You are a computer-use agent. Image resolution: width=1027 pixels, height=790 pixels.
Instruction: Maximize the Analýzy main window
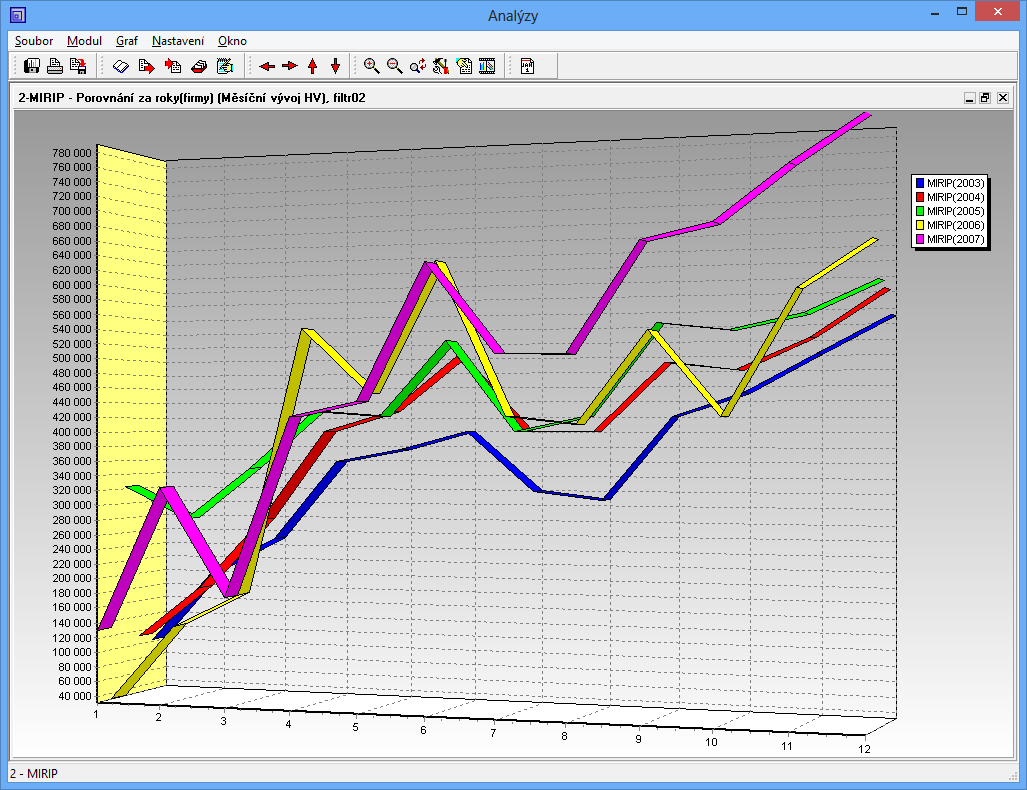(962, 12)
